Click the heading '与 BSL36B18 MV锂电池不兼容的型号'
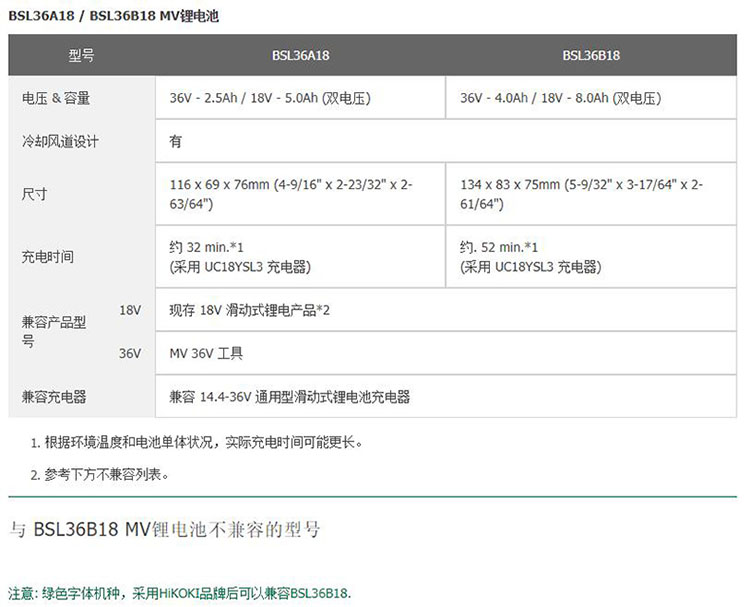This screenshot has width=750, height=607. 165,529
